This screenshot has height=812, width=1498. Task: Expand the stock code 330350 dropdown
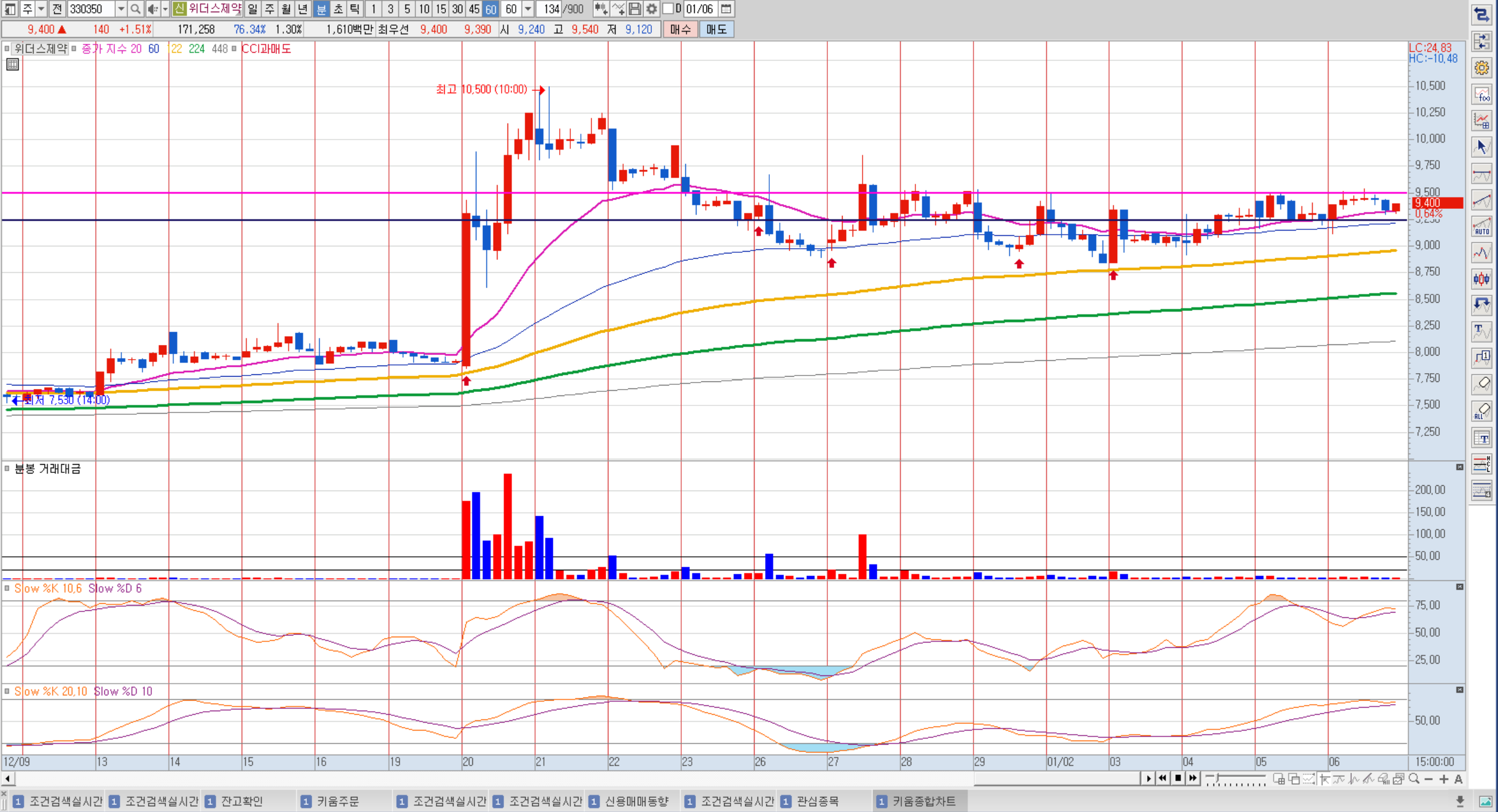tap(121, 9)
